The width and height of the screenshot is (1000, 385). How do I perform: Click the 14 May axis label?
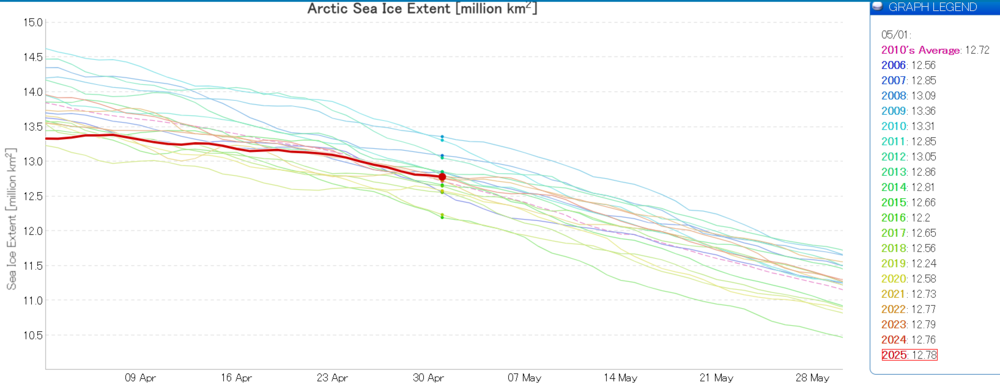pos(621,377)
